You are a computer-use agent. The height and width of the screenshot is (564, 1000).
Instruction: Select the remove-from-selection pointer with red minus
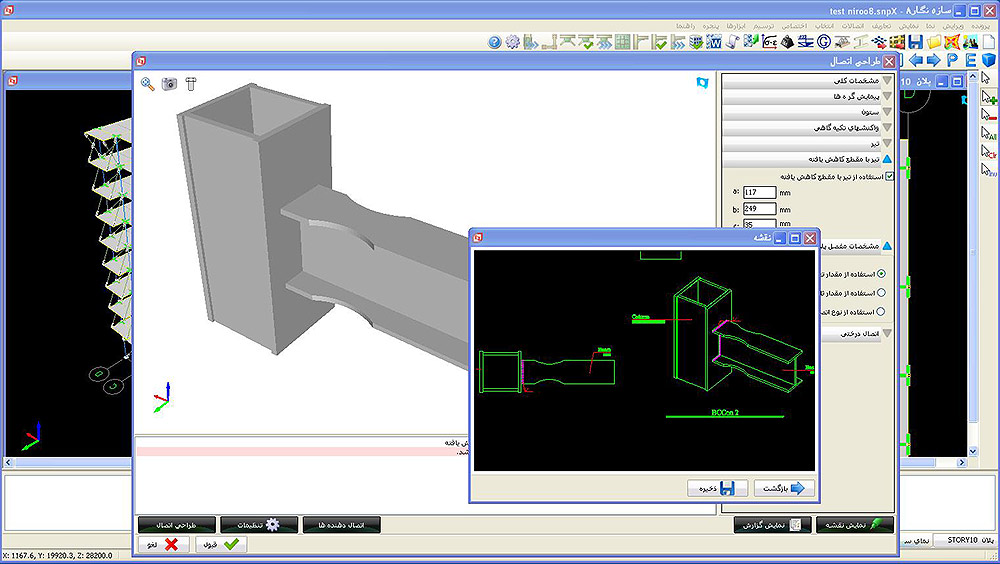989,115
